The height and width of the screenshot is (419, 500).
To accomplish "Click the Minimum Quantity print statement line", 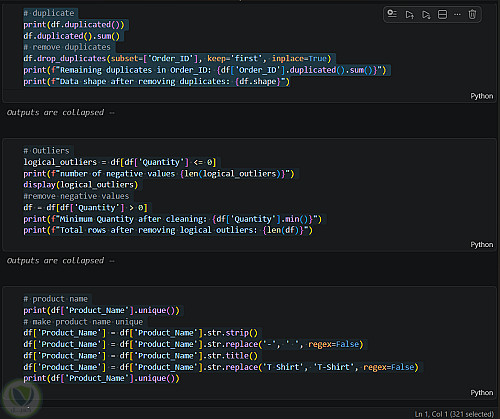I will [173, 219].
